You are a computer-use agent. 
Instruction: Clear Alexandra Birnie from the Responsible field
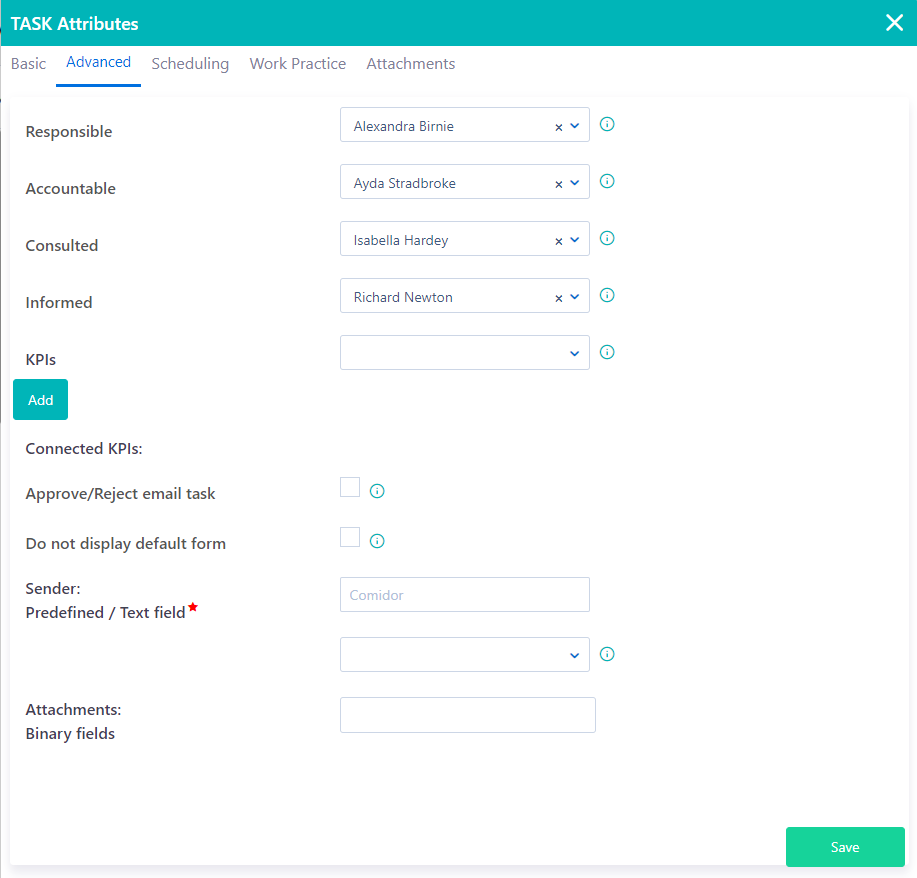coord(560,125)
